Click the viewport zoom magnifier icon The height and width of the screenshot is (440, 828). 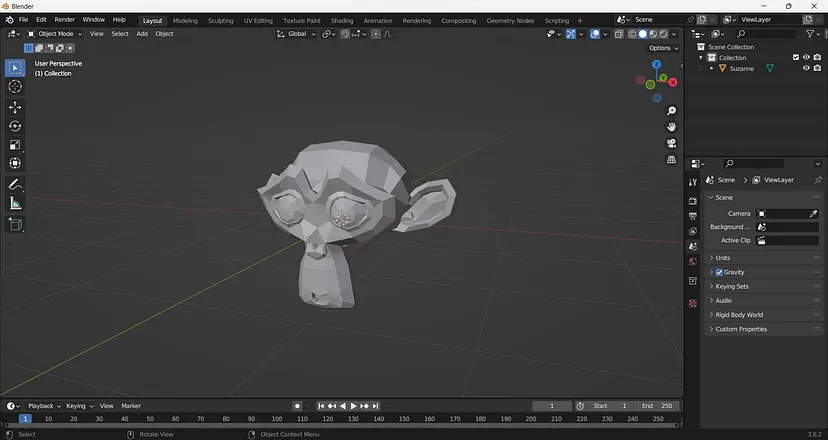coord(671,111)
